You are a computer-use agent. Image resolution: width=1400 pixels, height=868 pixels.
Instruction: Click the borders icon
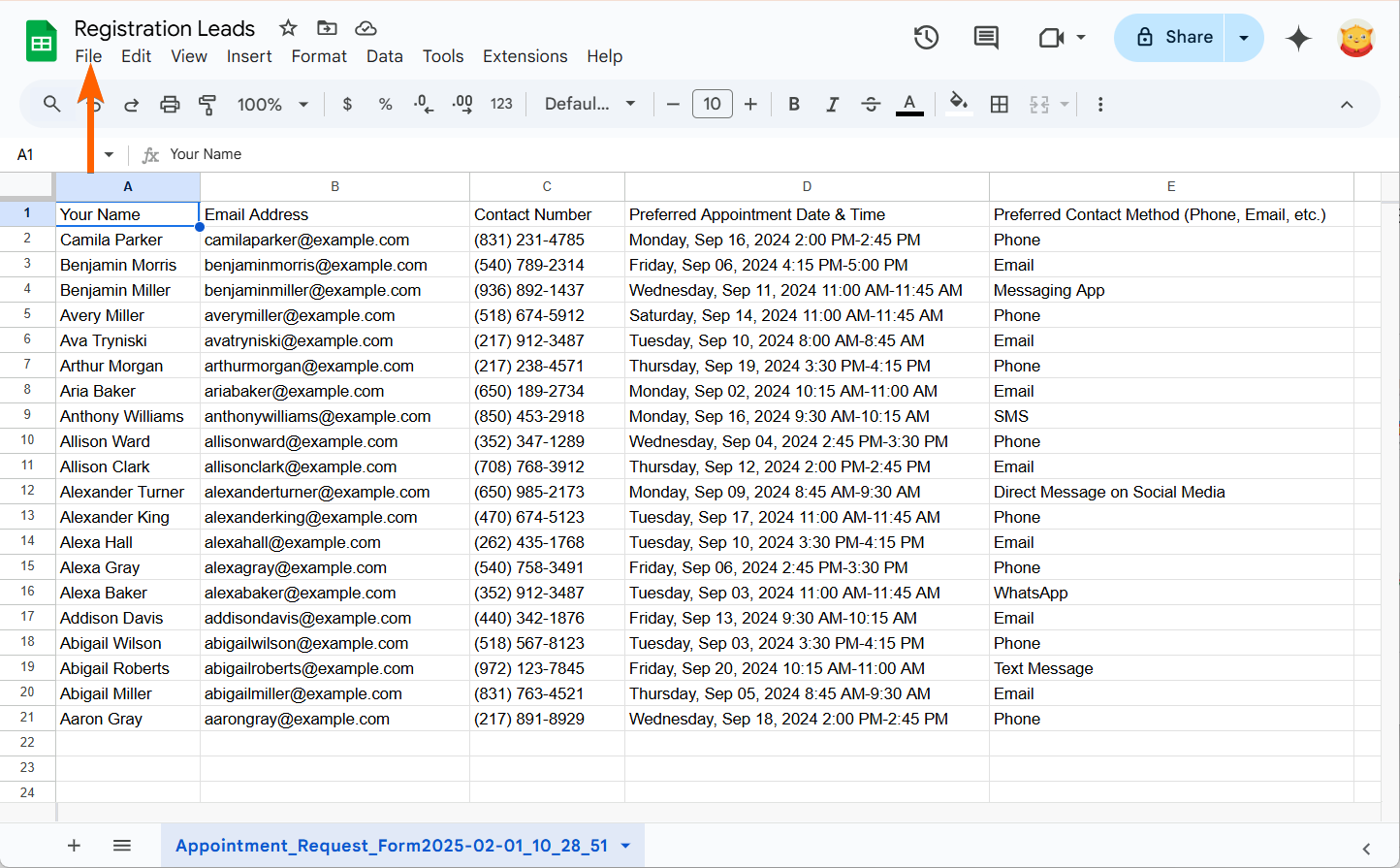tap(1000, 105)
